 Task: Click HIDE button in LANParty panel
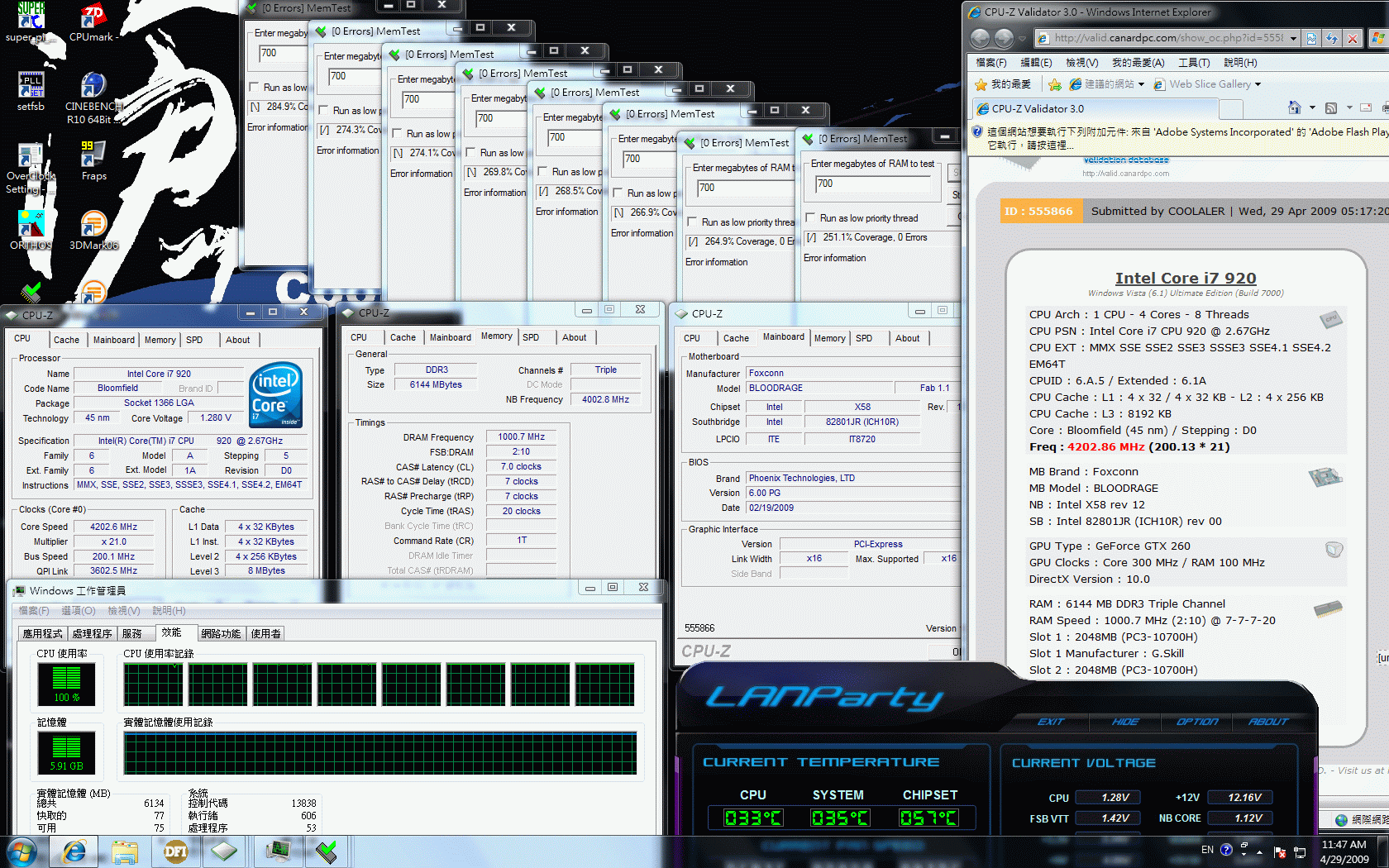[1124, 722]
